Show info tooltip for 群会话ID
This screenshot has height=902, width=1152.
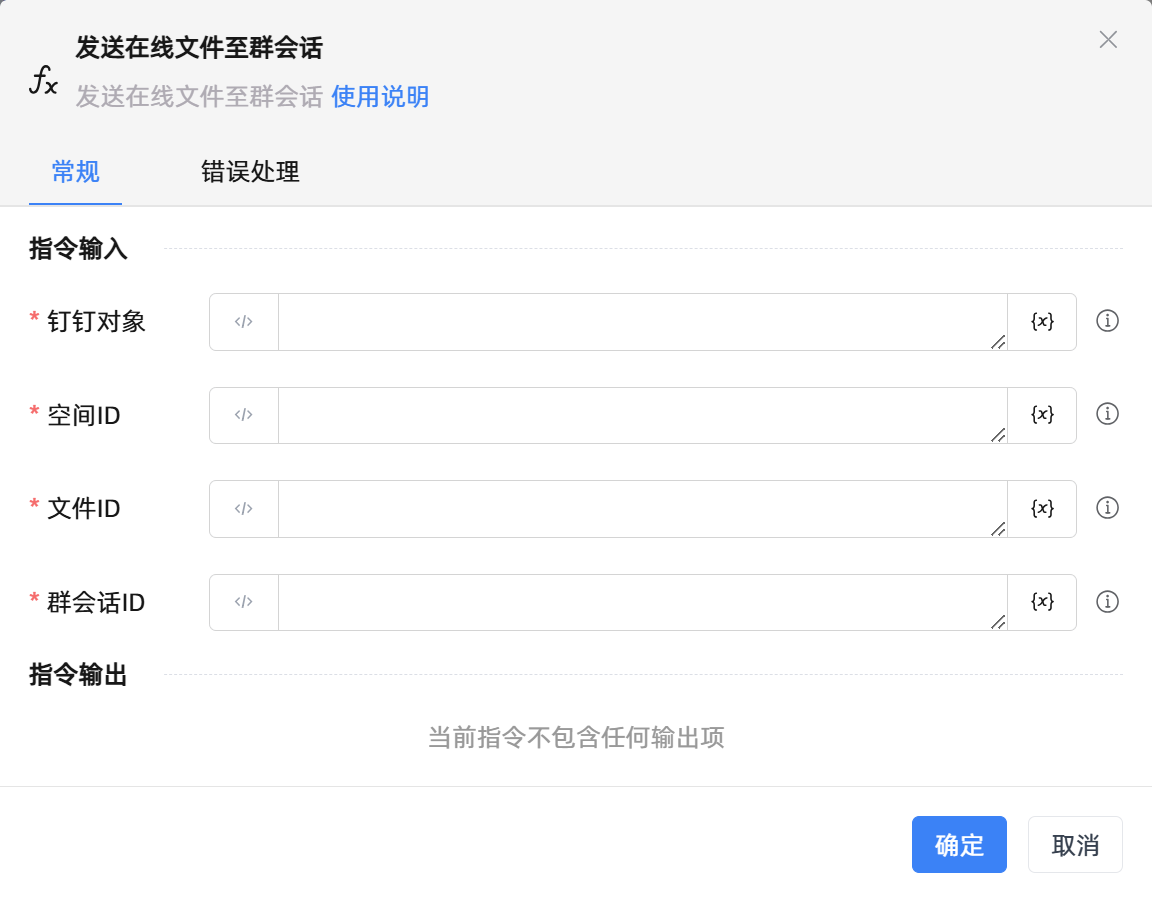[1107, 602]
